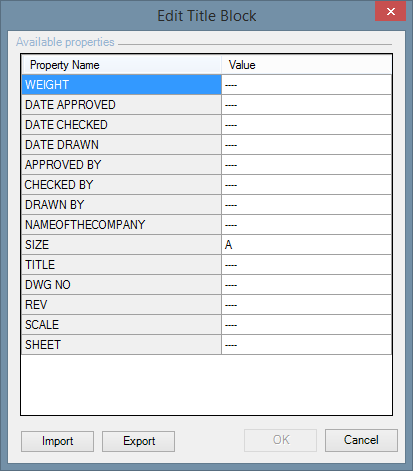This screenshot has width=413, height=471.
Task: Close the dialog with the red X
Action: pos(390,11)
